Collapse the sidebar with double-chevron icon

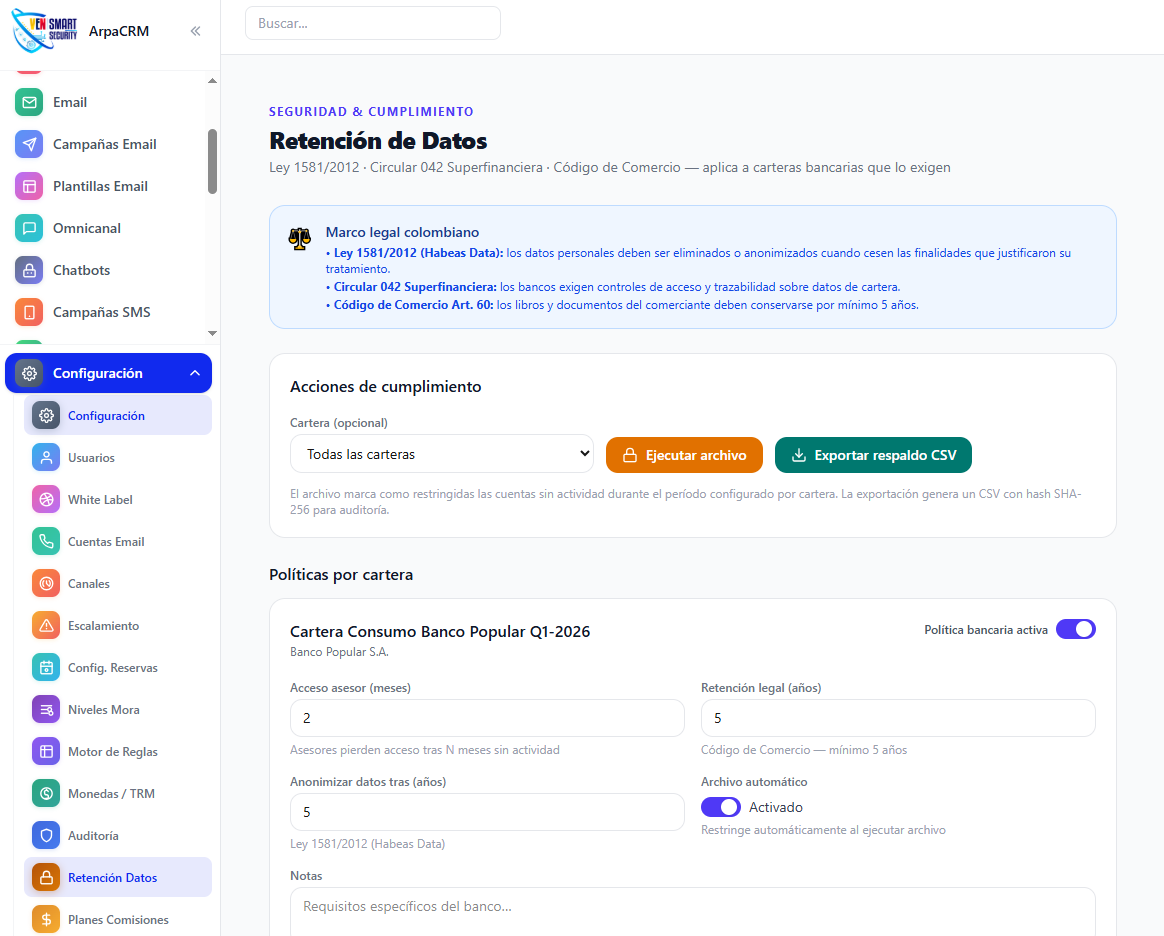[x=195, y=30]
